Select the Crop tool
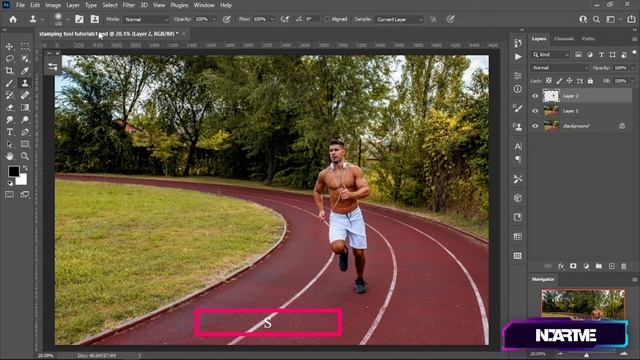The image size is (640, 360). click(x=9, y=71)
